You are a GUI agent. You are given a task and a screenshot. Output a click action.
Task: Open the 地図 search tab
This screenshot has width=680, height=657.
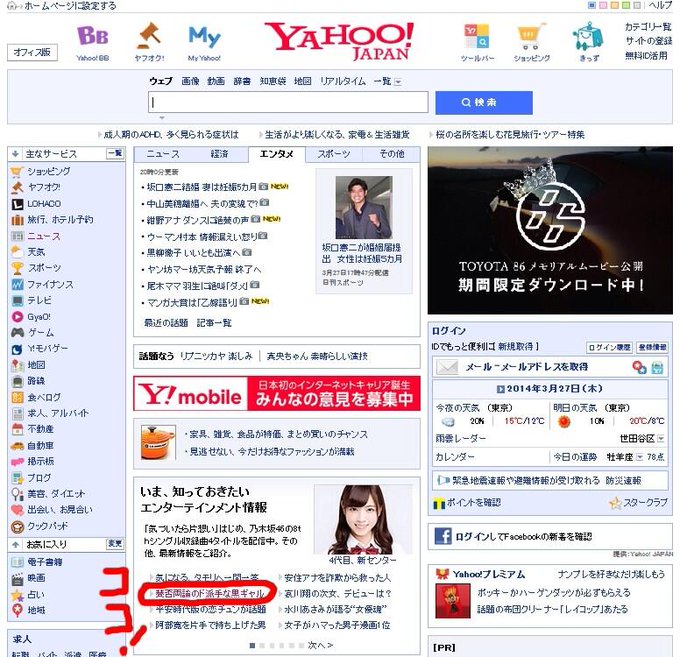pyautogui.click(x=302, y=81)
